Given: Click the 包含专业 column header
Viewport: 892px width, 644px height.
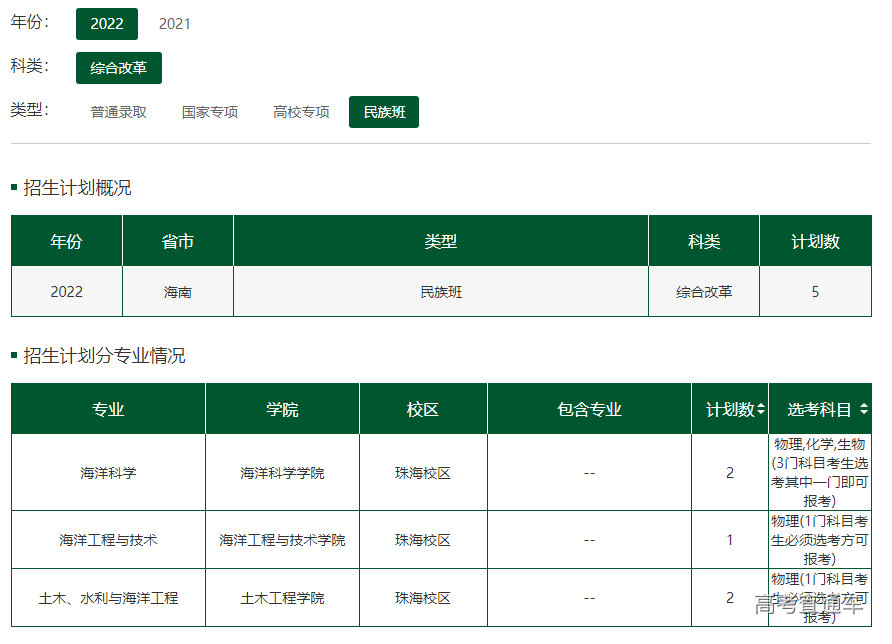Looking at the screenshot, I should tap(589, 409).
